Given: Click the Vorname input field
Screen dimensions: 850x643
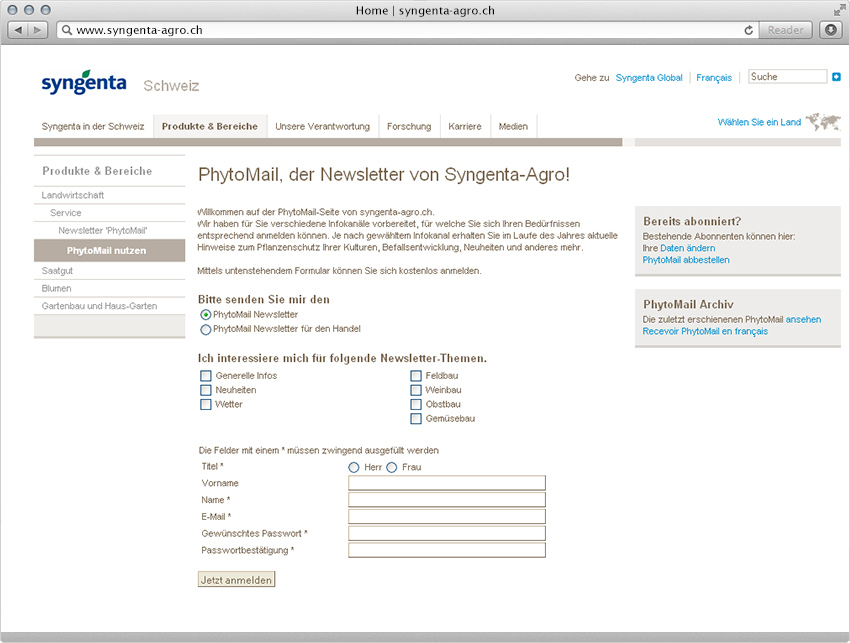Looking at the screenshot, I should pyautogui.click(x=447, y=483).
